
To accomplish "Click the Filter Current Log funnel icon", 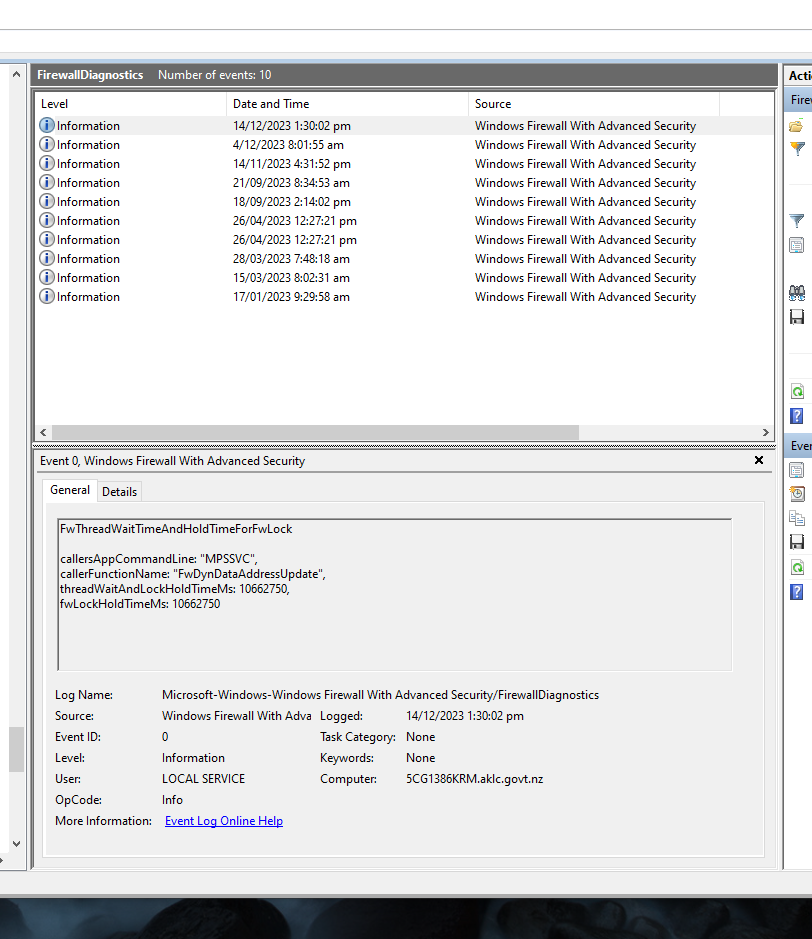I will click(x=796, y=221).
